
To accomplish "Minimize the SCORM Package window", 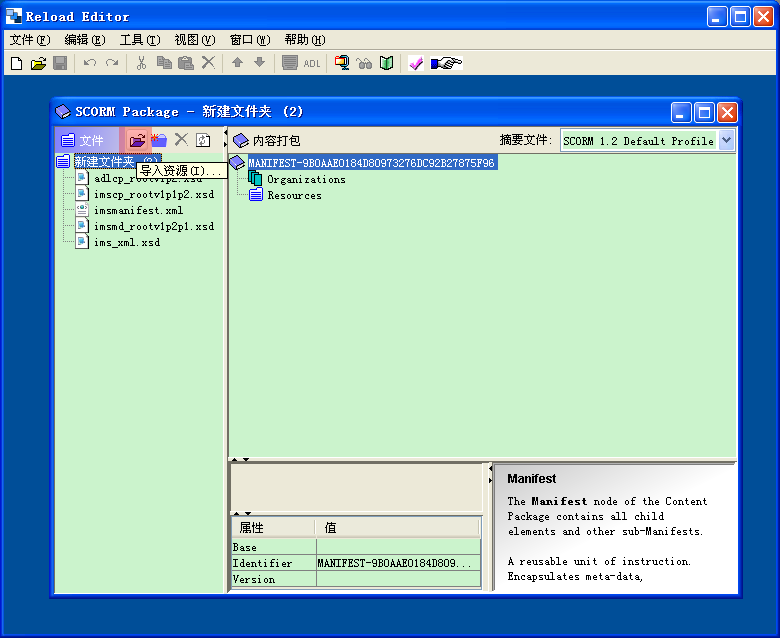I will (681, 112).
